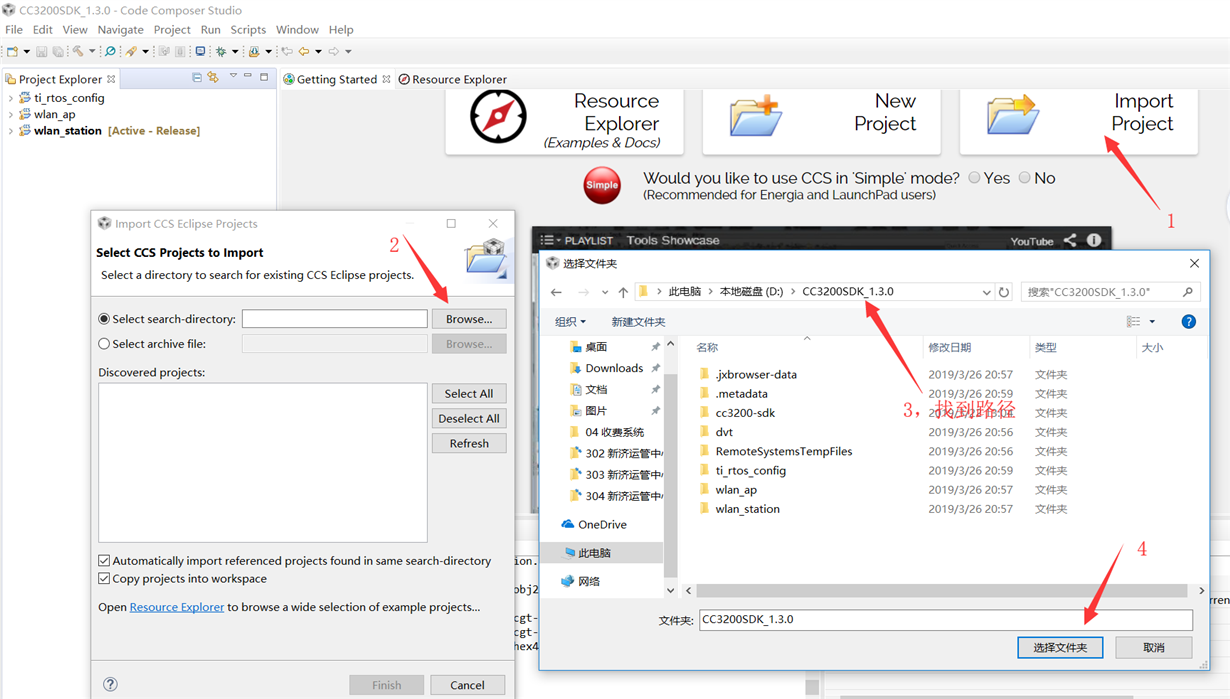Screen dimensions: 1230x699
Task: Open the view options dropdown in folder dialog
Action: click(x=1152, y=321)
